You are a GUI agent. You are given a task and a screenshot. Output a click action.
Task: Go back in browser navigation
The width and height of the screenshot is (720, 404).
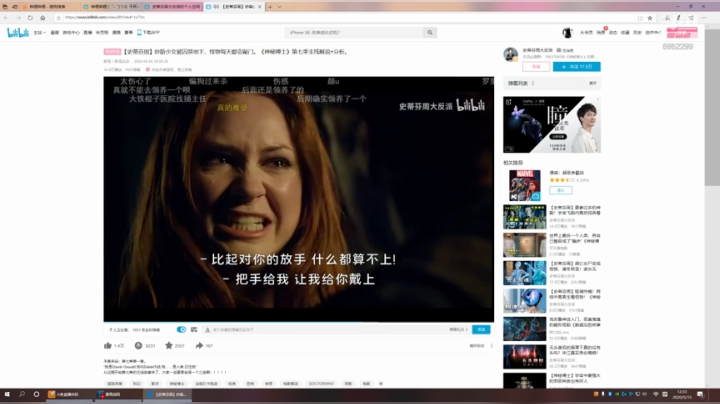tap(6, 18)
